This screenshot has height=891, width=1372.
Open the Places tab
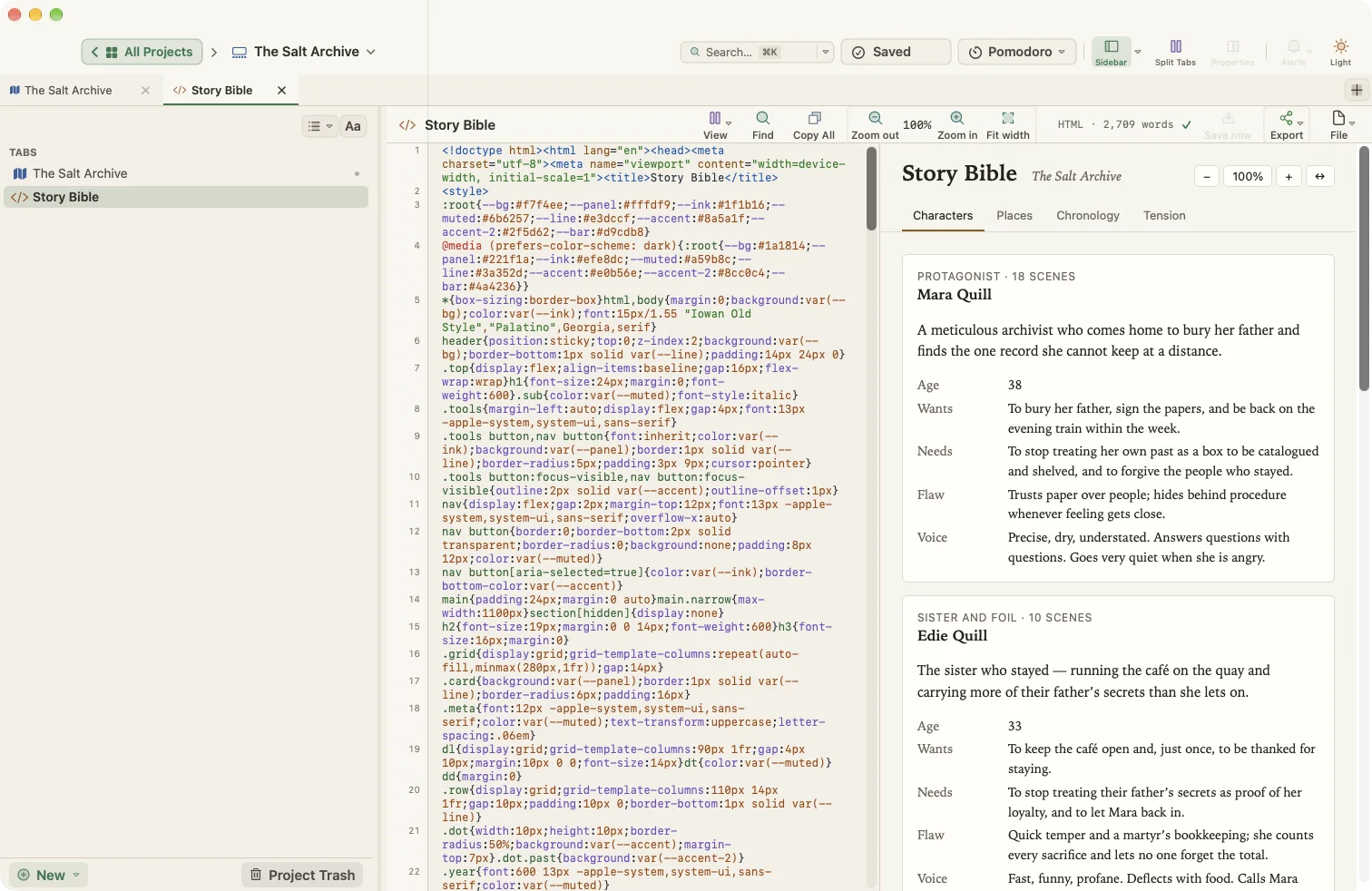[1014, 216]
